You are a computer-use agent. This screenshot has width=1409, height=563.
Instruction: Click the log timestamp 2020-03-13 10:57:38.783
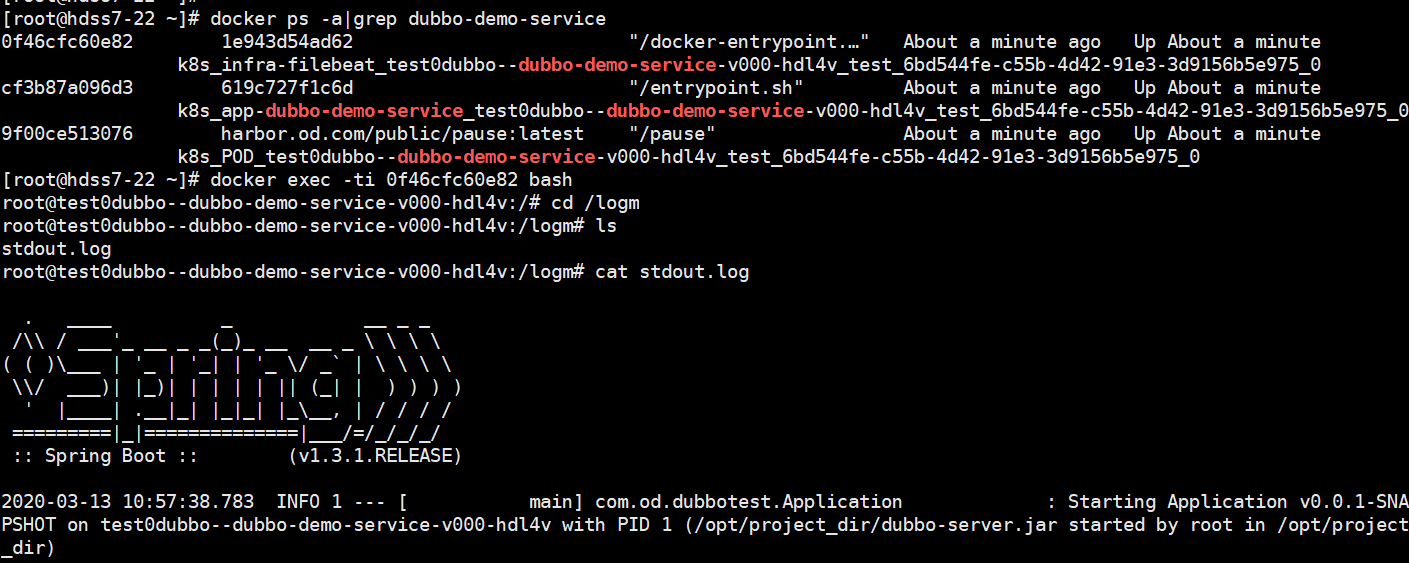(x=128, y=502)
